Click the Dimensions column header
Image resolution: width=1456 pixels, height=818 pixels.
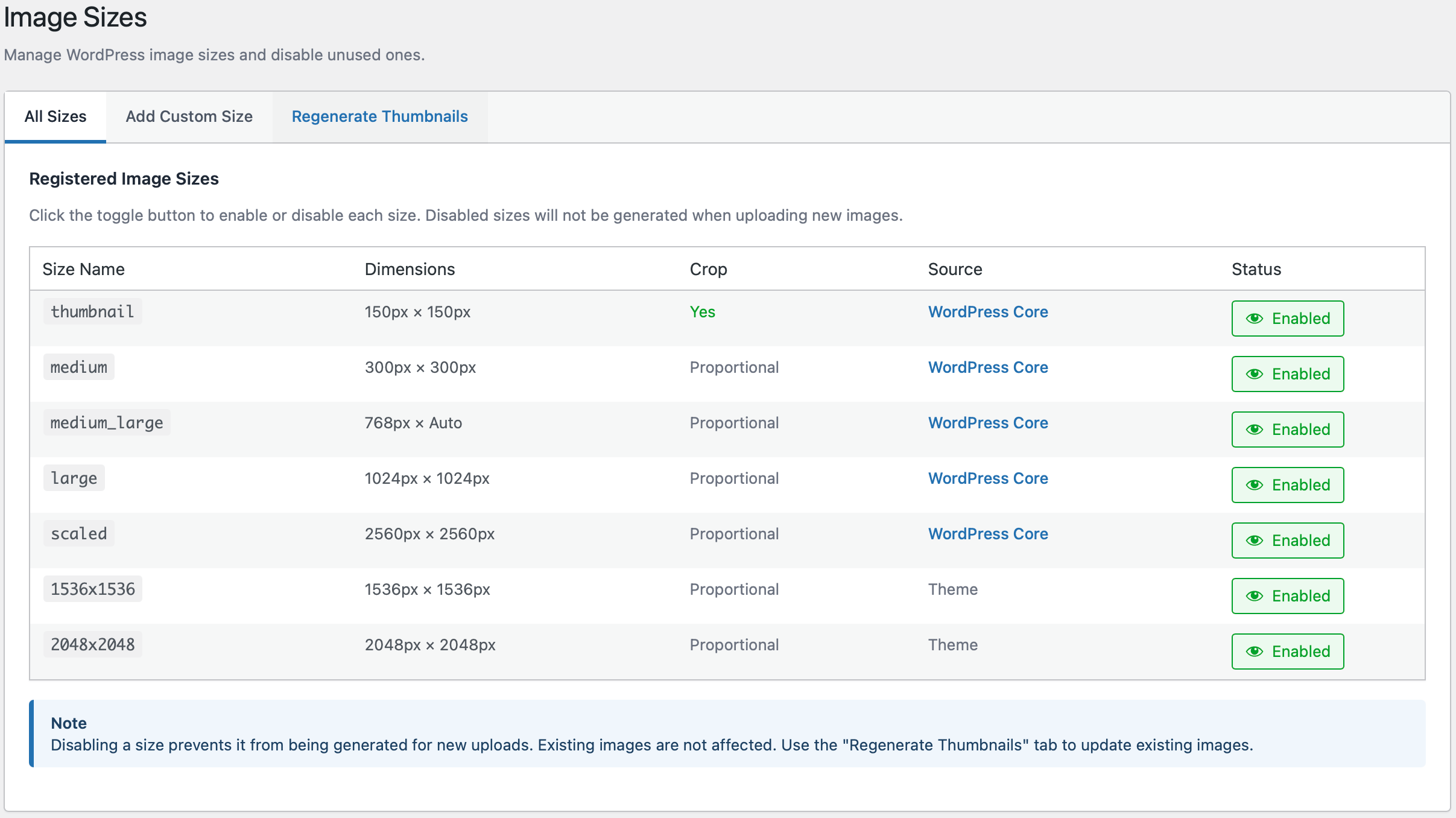pos(410,269)
